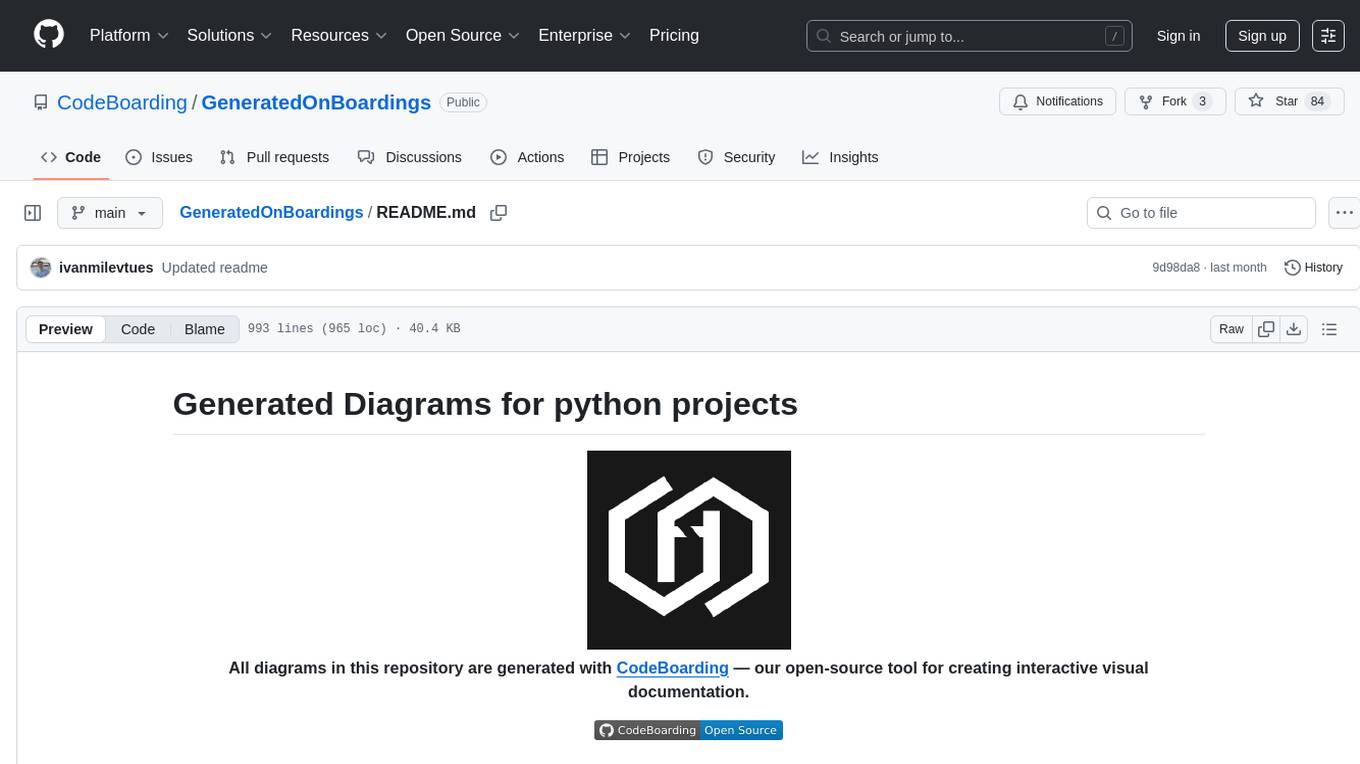
Task: Switch to the Issues tab
Action: 159,157
